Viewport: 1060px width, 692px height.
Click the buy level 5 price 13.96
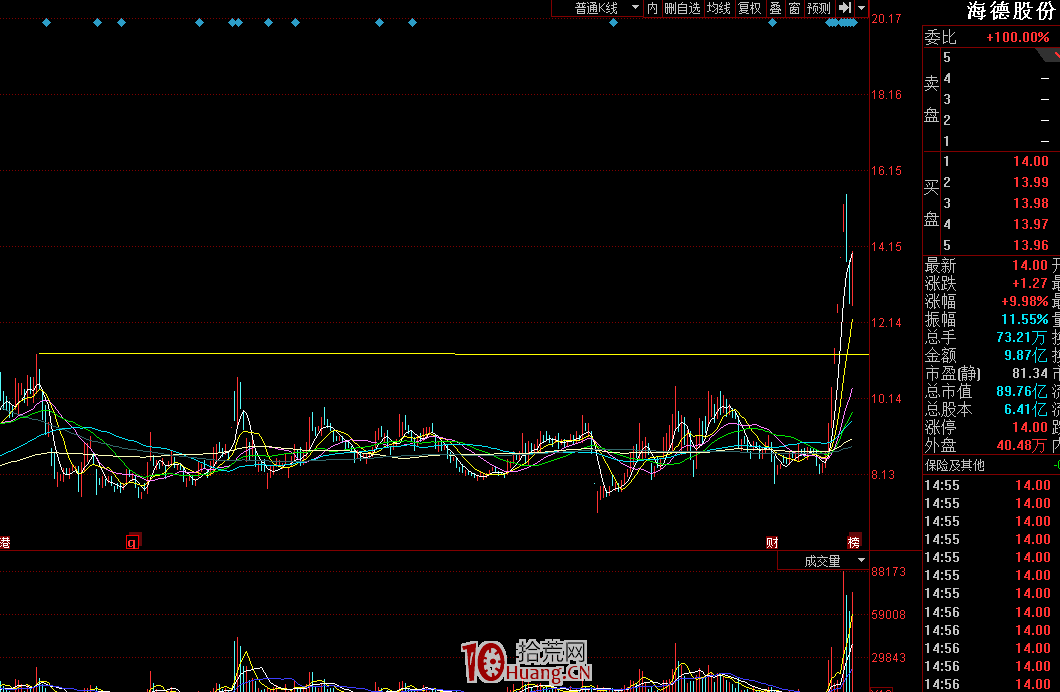coord(1031,245)
